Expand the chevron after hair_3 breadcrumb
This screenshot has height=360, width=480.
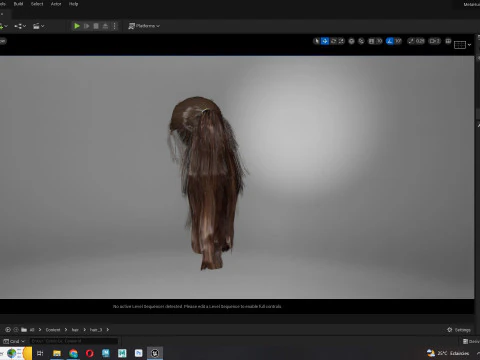tap(108, 330)
